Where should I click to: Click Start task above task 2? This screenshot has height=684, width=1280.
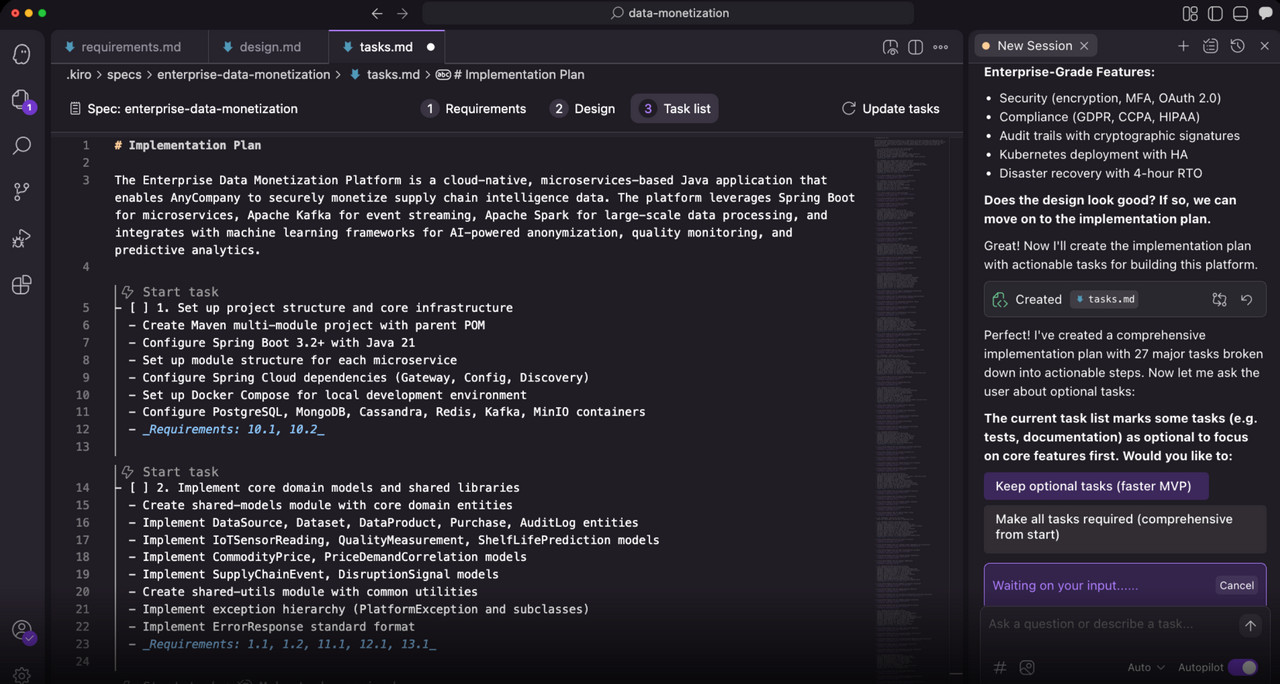pyautogui.click(x=170, y=472)
